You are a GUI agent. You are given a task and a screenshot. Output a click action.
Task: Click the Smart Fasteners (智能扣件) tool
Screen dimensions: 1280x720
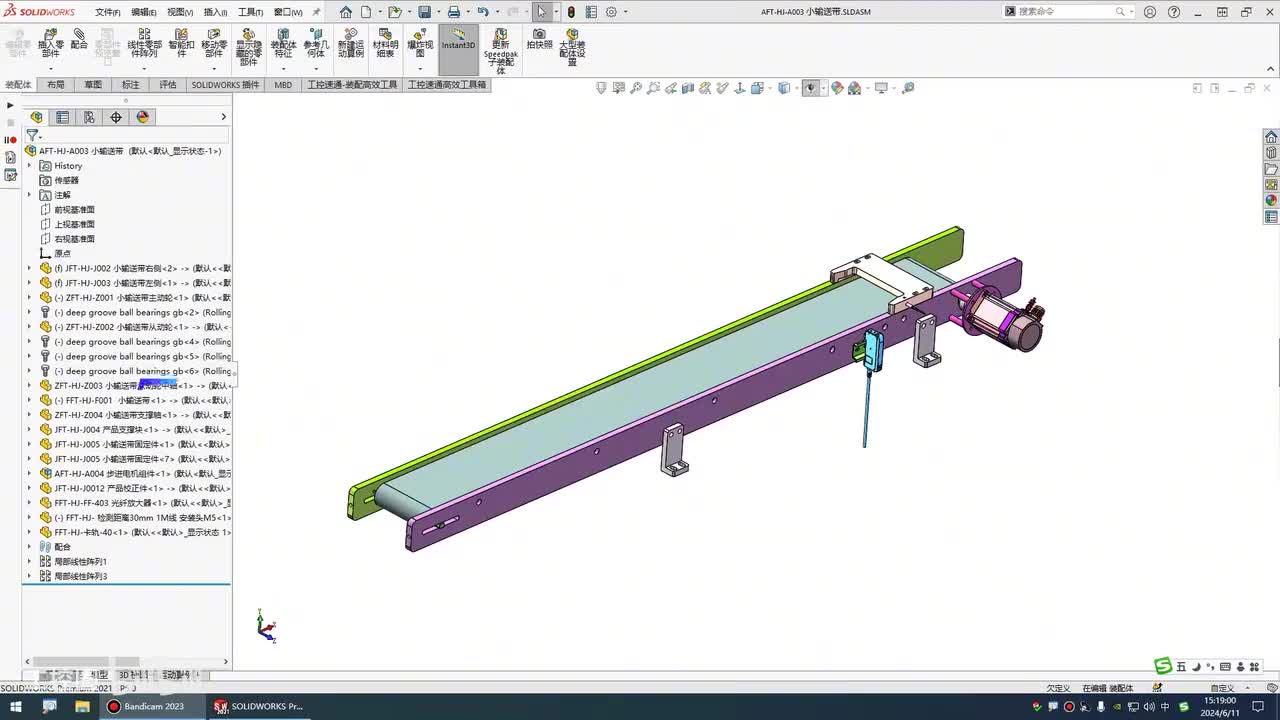pyautogui.click(x=181, y=43)
